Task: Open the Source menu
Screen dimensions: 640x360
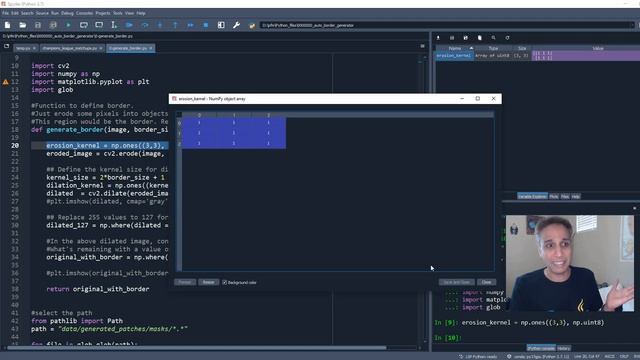Action: point(42,13)
